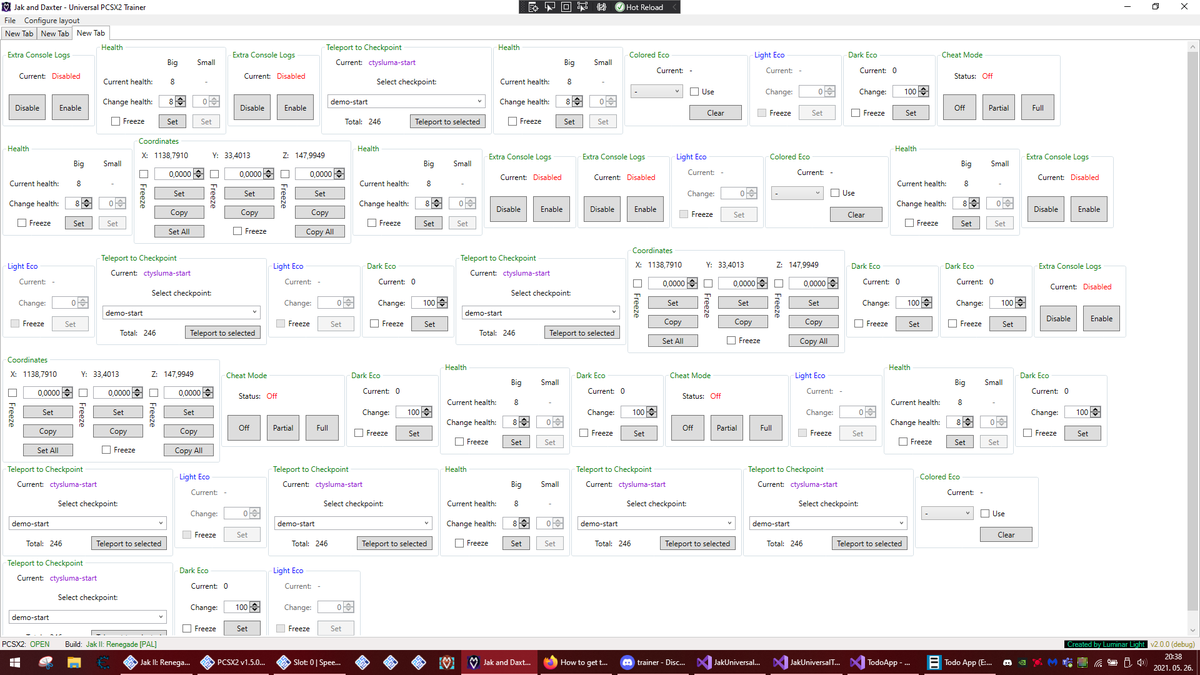Switch to PCSX2 v1.5.0 taskbar window
This screenshot has height=675, width=1200.
[234, 662]
